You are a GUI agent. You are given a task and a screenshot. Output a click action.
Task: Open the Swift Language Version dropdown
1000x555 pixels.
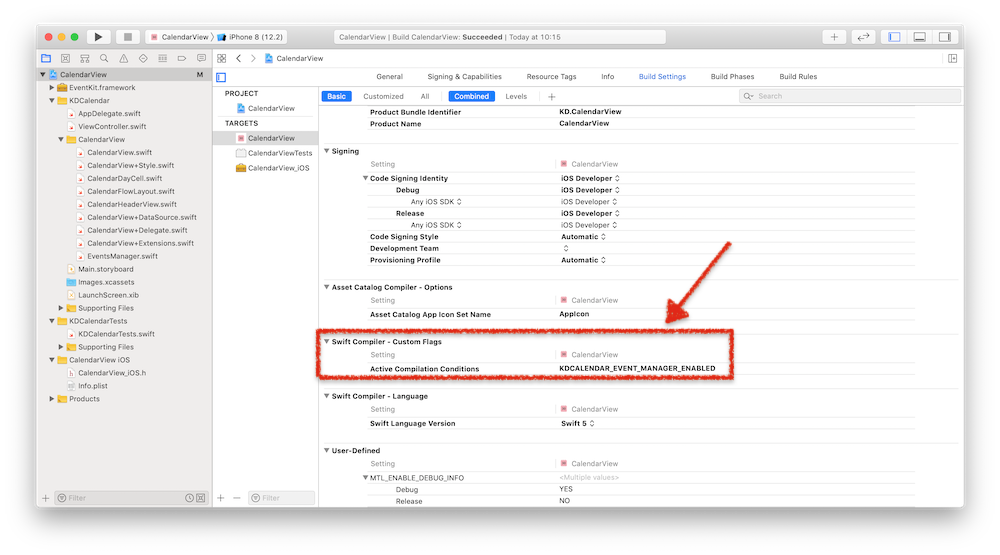pos(579,424)
